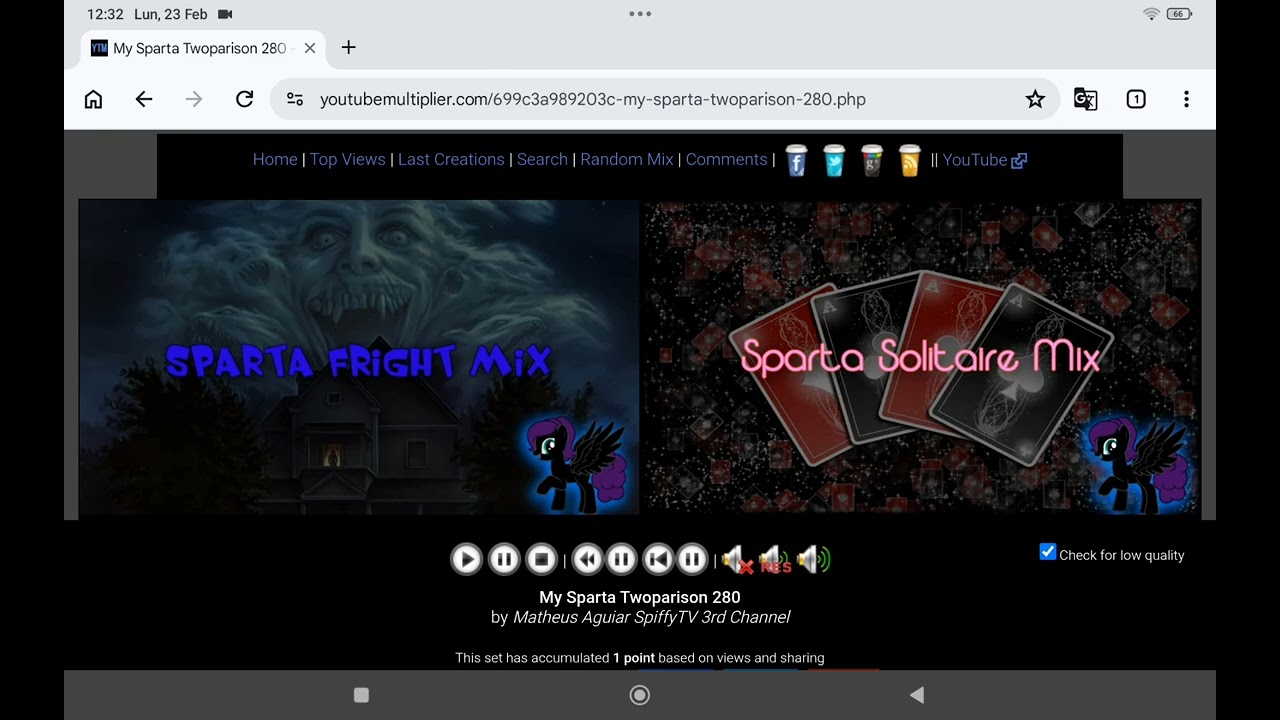Screen dimensions: 1280x720
Task: Click the title My Sparta Twoparison 280
Action: (x=640, y=597)
